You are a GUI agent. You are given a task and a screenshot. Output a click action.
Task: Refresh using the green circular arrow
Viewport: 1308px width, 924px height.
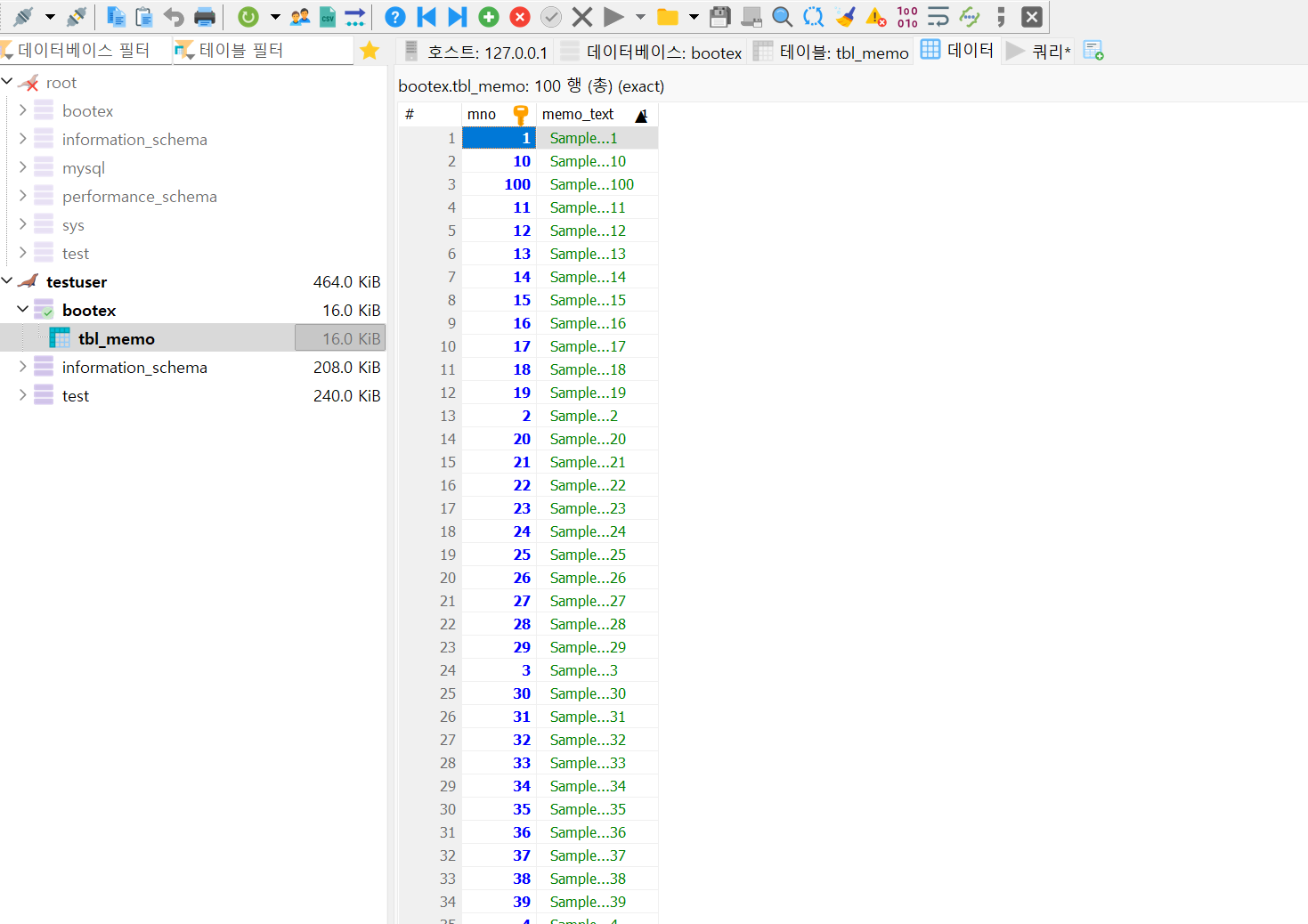coord(248,16)
